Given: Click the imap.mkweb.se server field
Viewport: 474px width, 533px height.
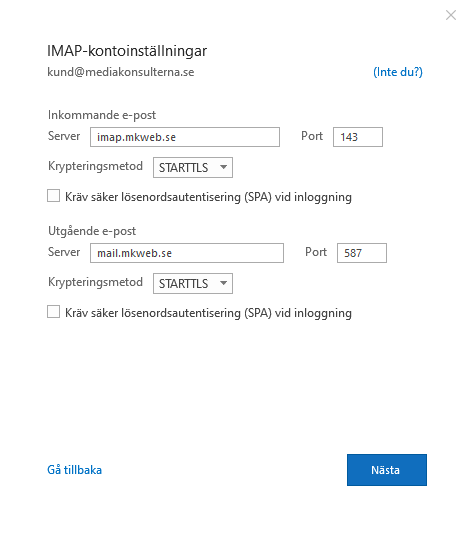Looking at the screenshot, I should [x=185, y=137].
